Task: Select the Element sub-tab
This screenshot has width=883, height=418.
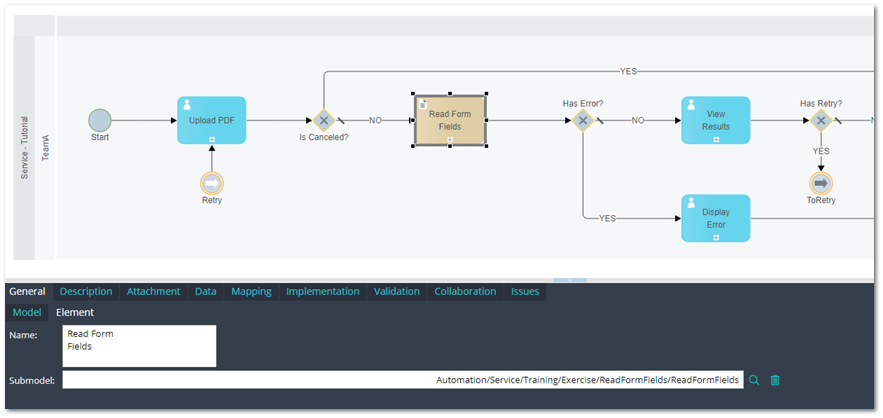Action: point(75,312)
